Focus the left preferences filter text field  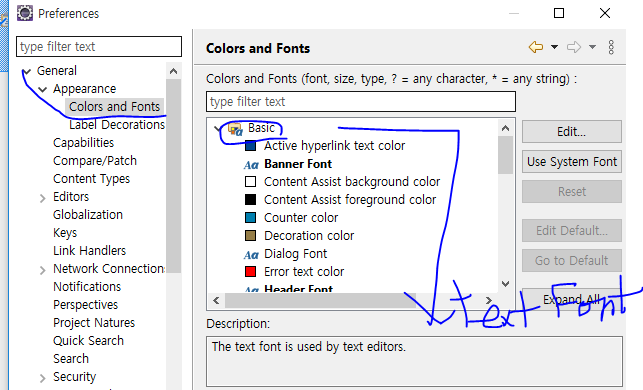[x=99, y=47]
